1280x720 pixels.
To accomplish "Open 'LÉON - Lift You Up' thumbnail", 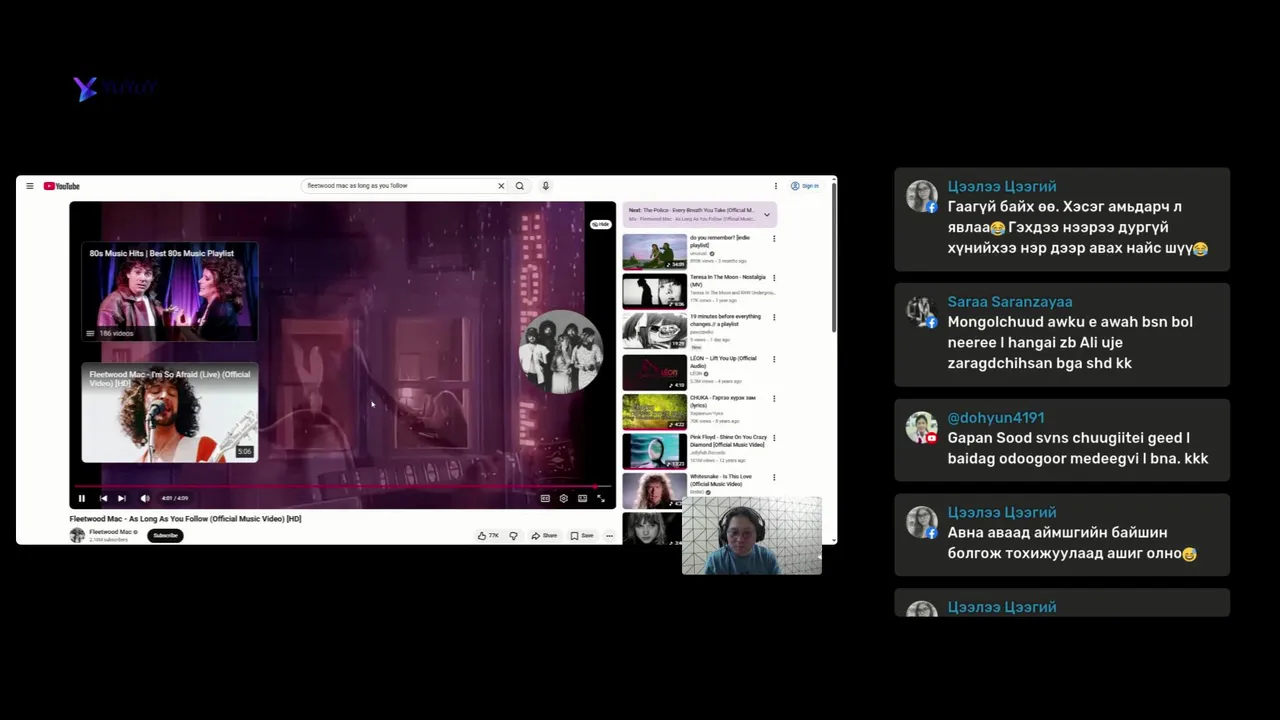I will 655,372.
